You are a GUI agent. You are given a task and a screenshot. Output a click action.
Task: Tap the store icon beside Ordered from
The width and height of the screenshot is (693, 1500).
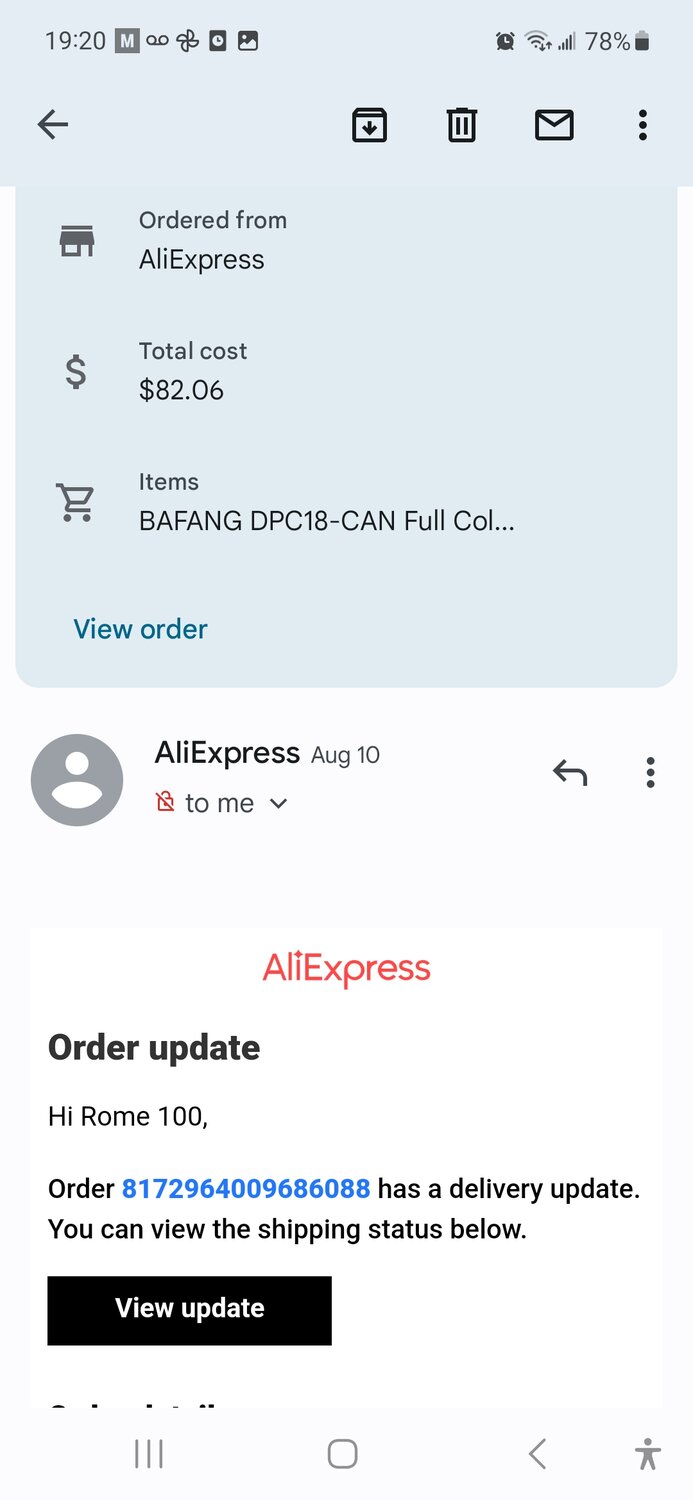(77, 241)
